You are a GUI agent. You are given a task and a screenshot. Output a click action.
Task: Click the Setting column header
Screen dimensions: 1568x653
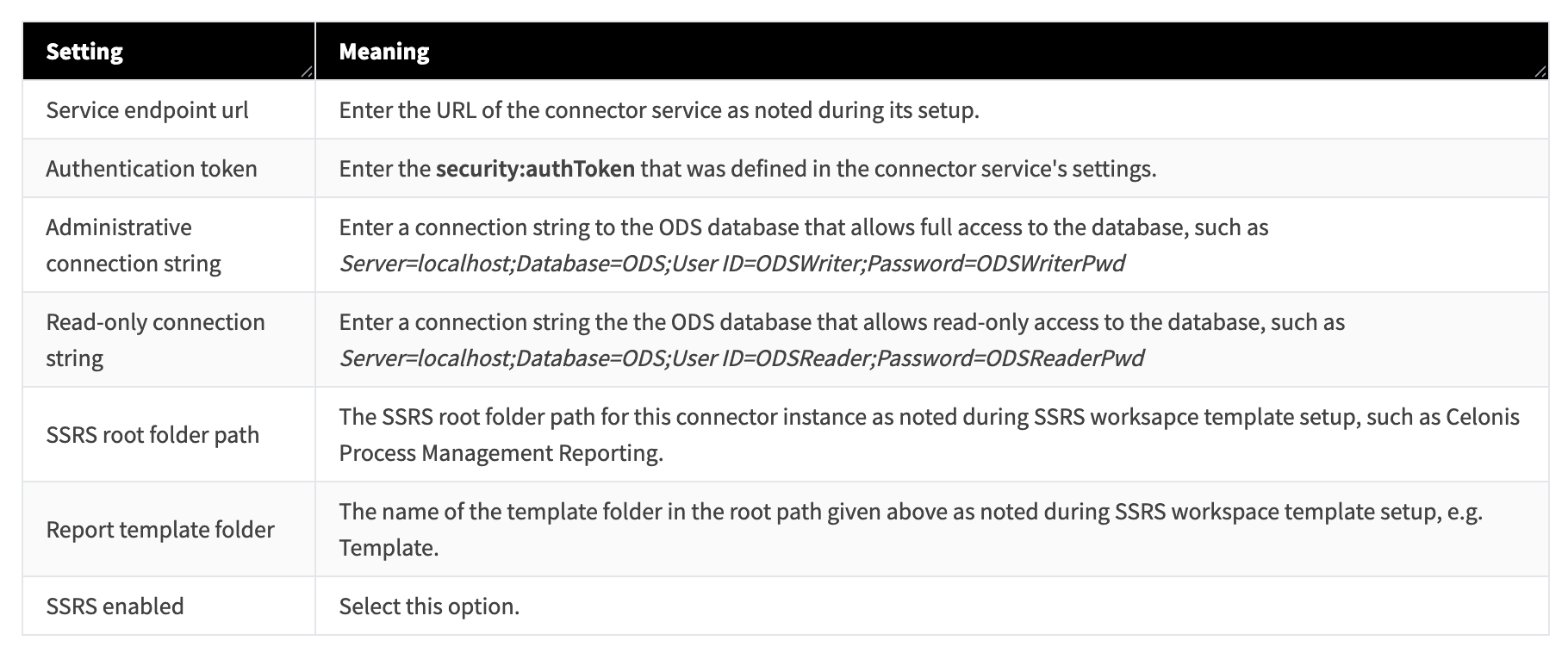click(84, 52)
